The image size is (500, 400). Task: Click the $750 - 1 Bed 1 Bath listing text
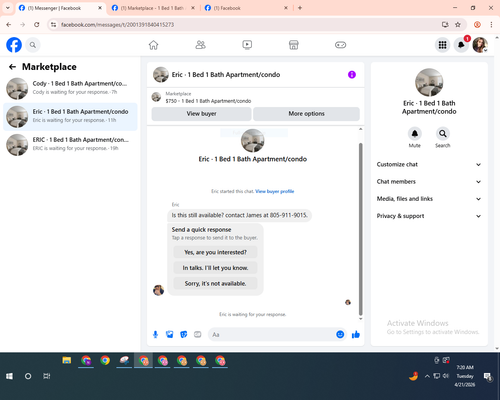click(x=208, y=101)
